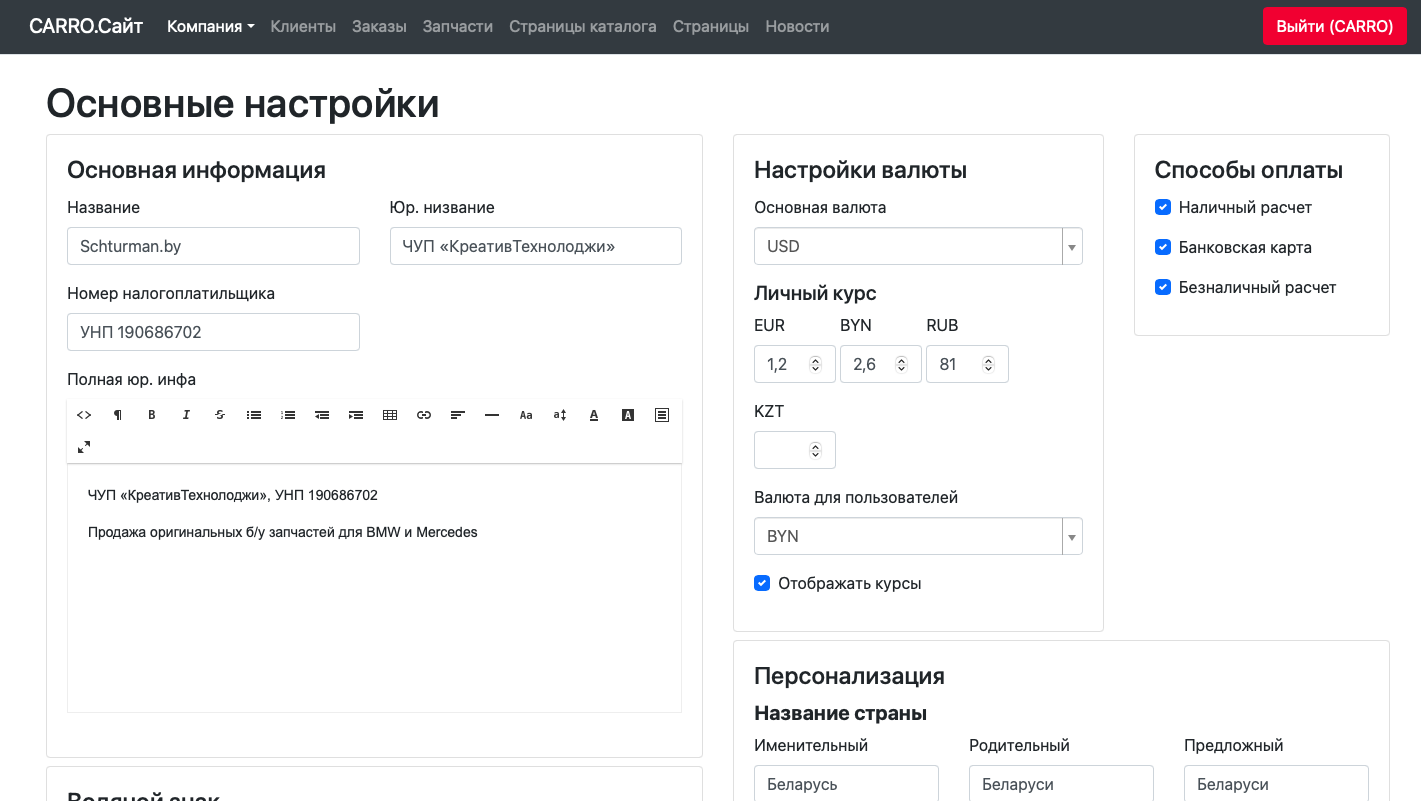Toggle bold formatting in the editor
Screen dimensions: 1421x801
[x=152, y=415]
